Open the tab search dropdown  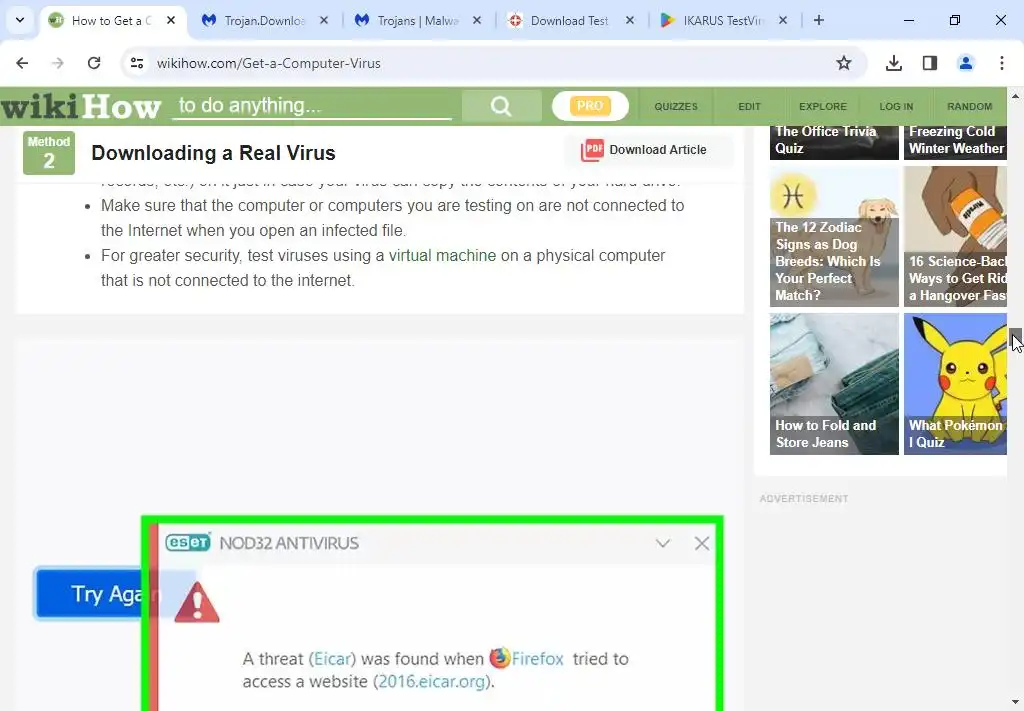point(20,20)
